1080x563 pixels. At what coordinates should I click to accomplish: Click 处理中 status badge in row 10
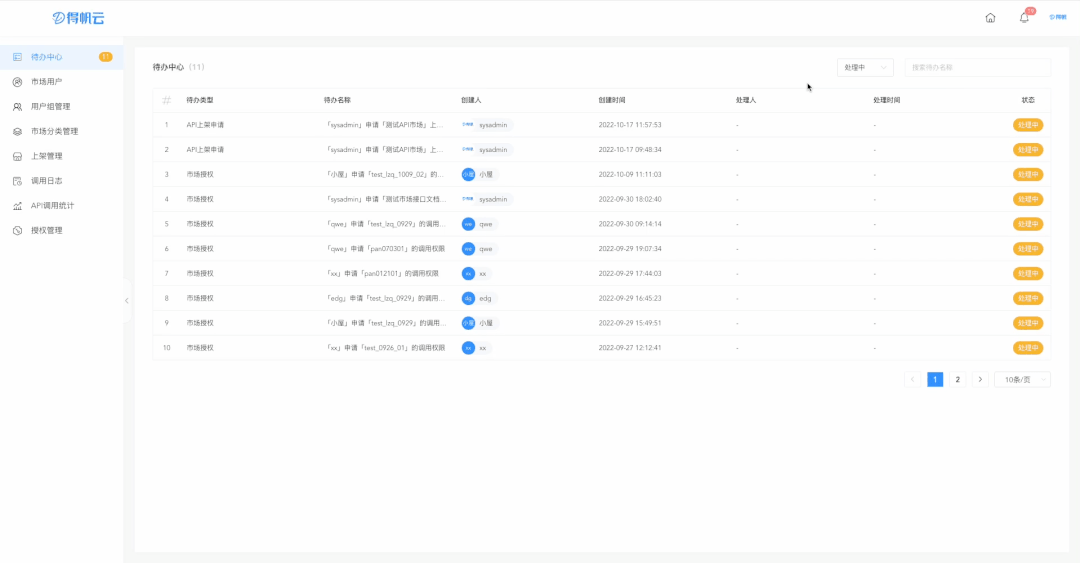click(1028, 348)
